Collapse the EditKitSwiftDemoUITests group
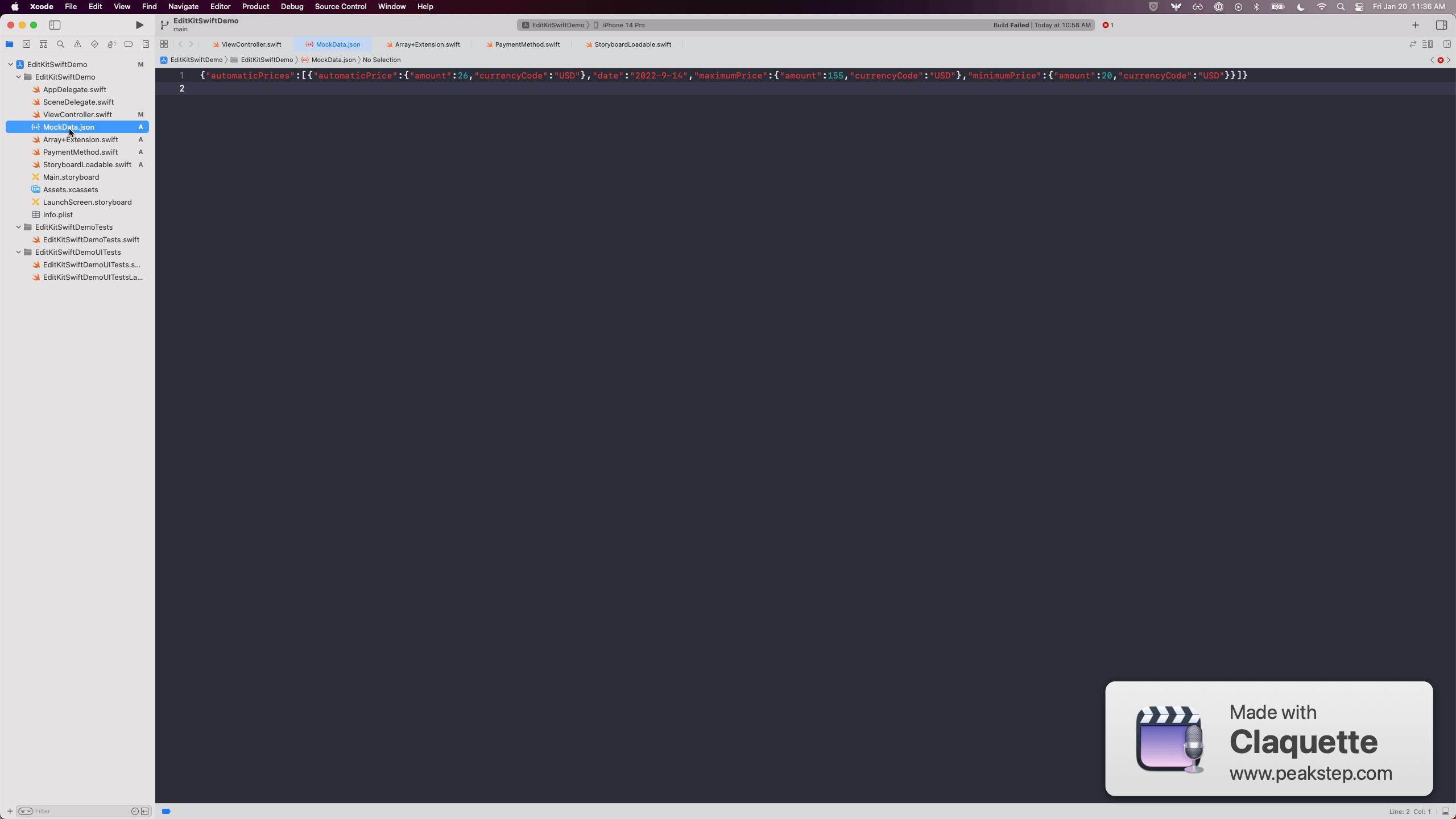This screenshot has height=819, width=1456. point(18,252)
